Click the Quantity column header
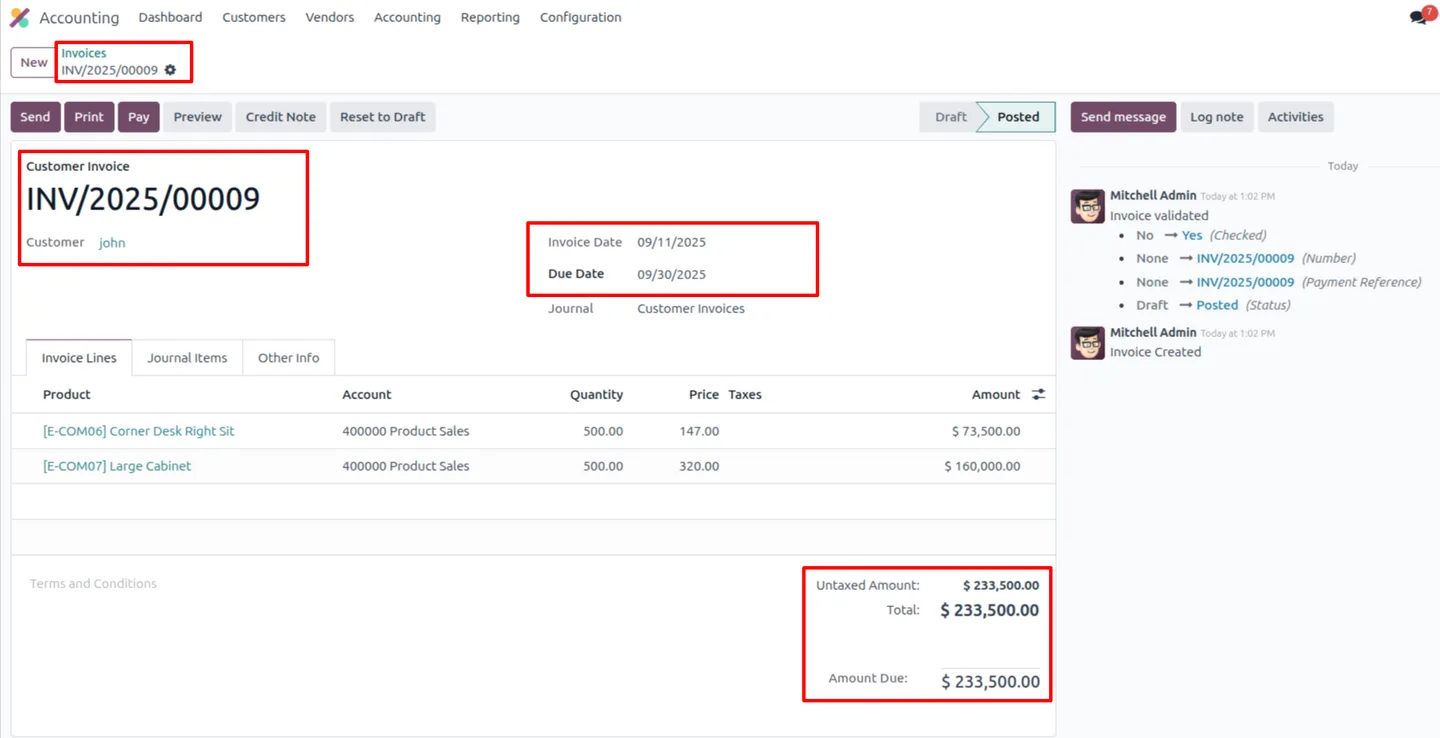This screenshot has height=738, width=1440. 597,395
